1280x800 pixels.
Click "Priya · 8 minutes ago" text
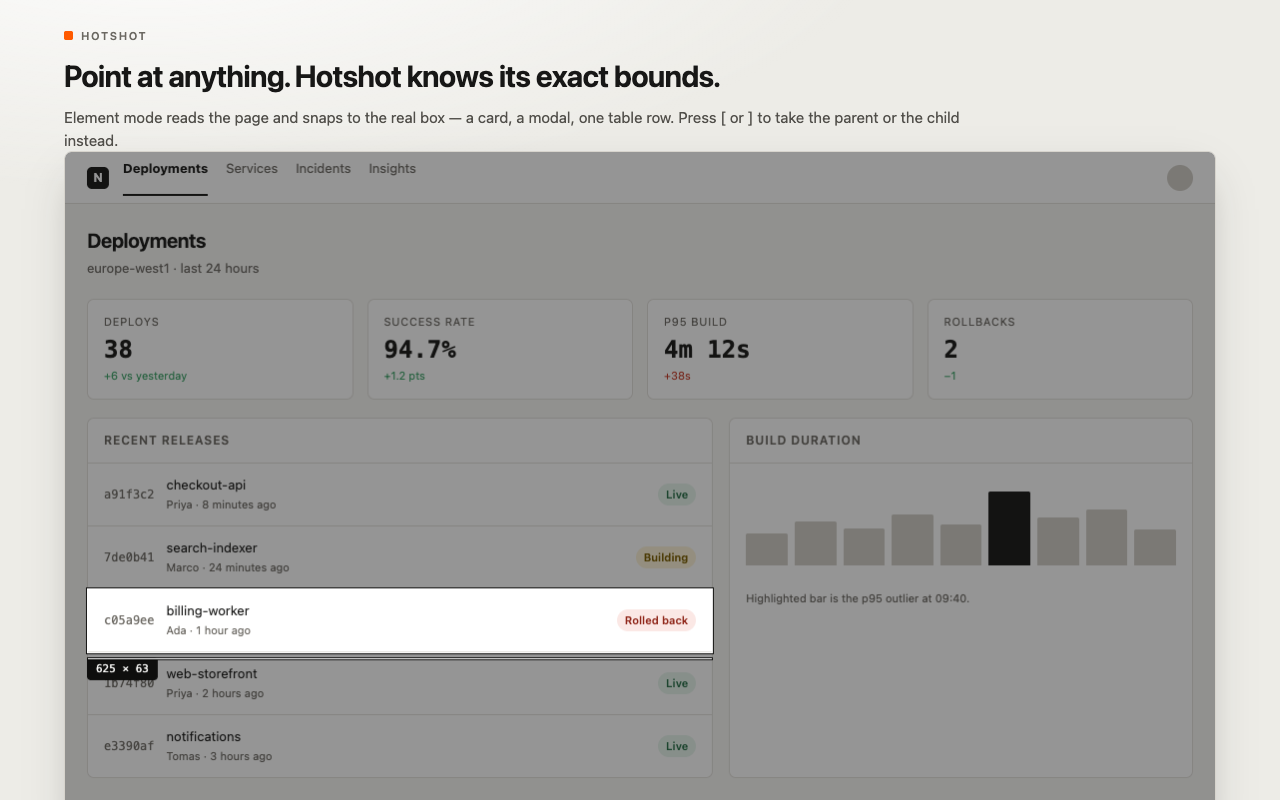click(x=221, y=505)
